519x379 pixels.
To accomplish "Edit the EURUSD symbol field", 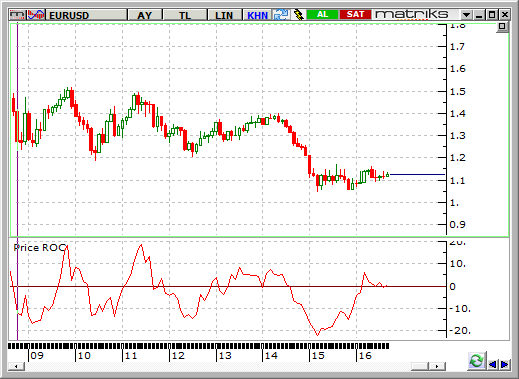I will (87, 15).
